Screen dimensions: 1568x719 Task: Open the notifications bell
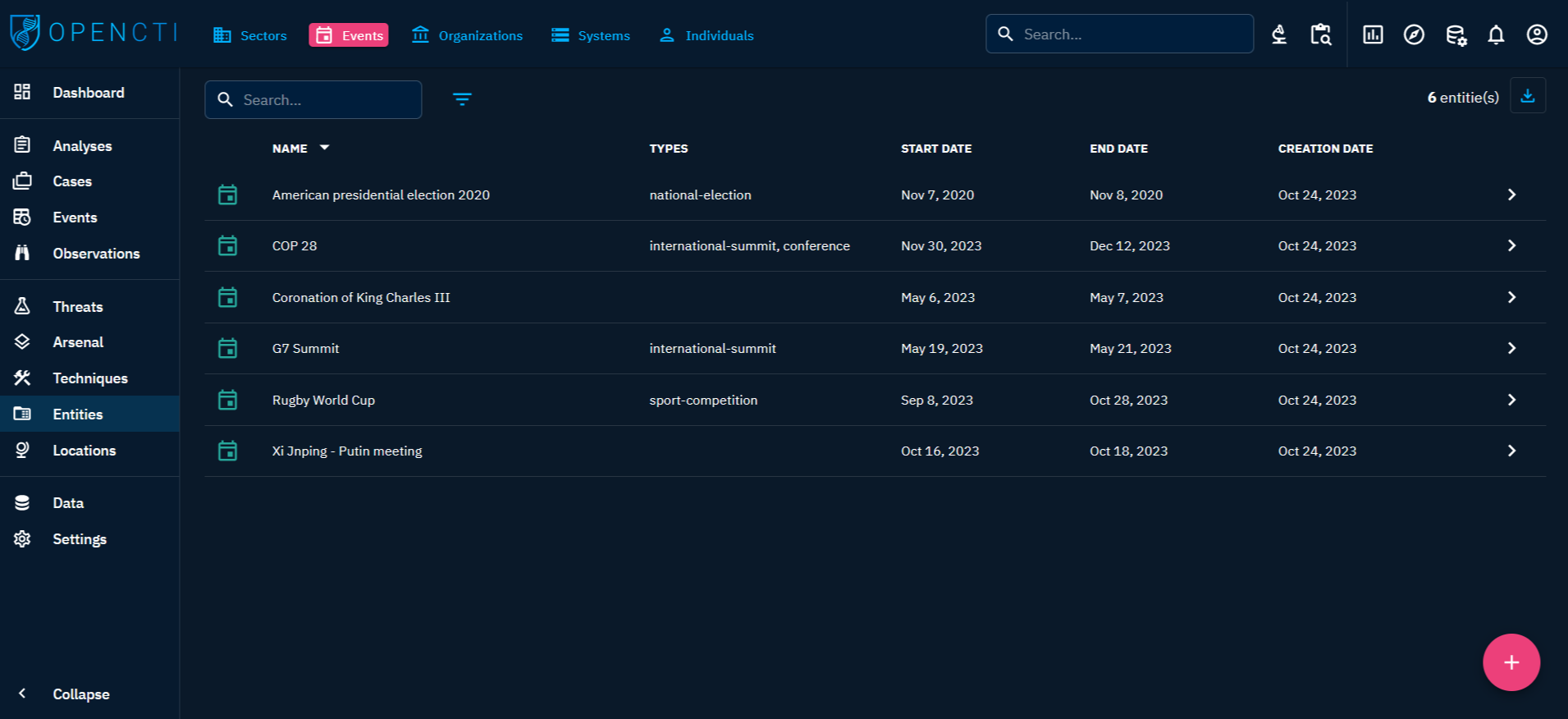[1495, 35]
